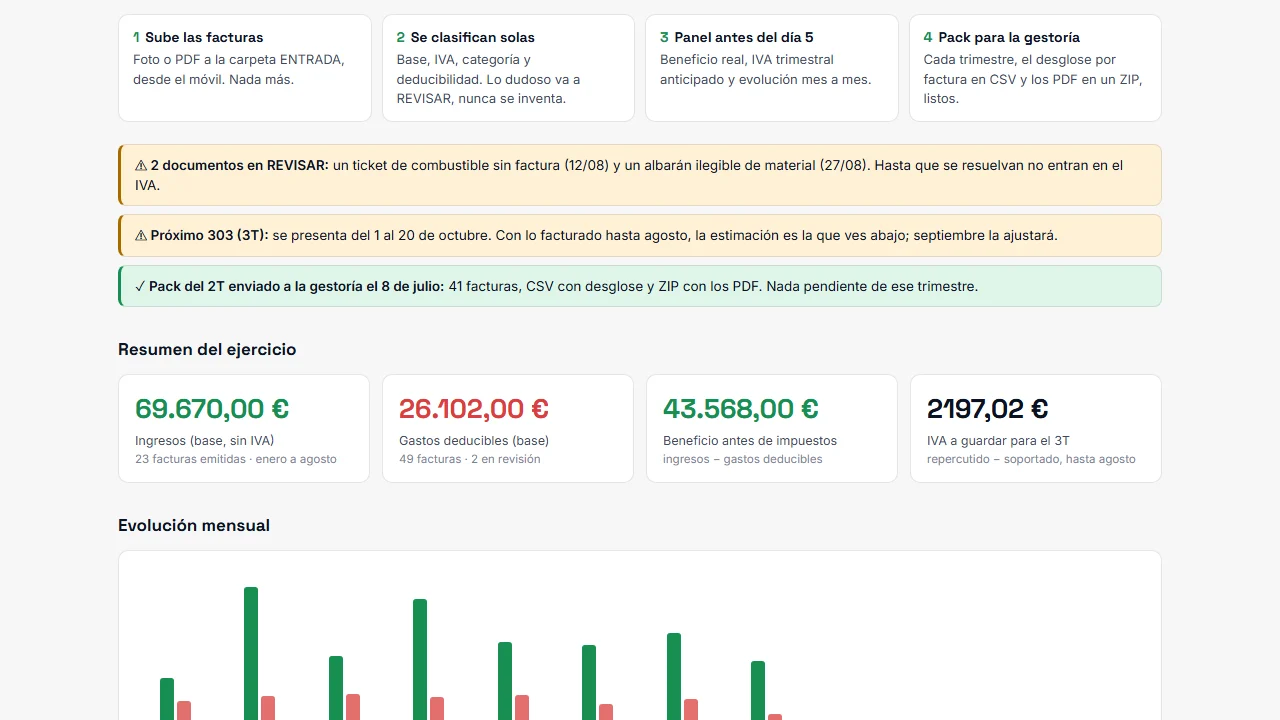Click "repercutido – soportado, hasta agosto" note
1280x720 pixels.
[x=1031, y=459]
